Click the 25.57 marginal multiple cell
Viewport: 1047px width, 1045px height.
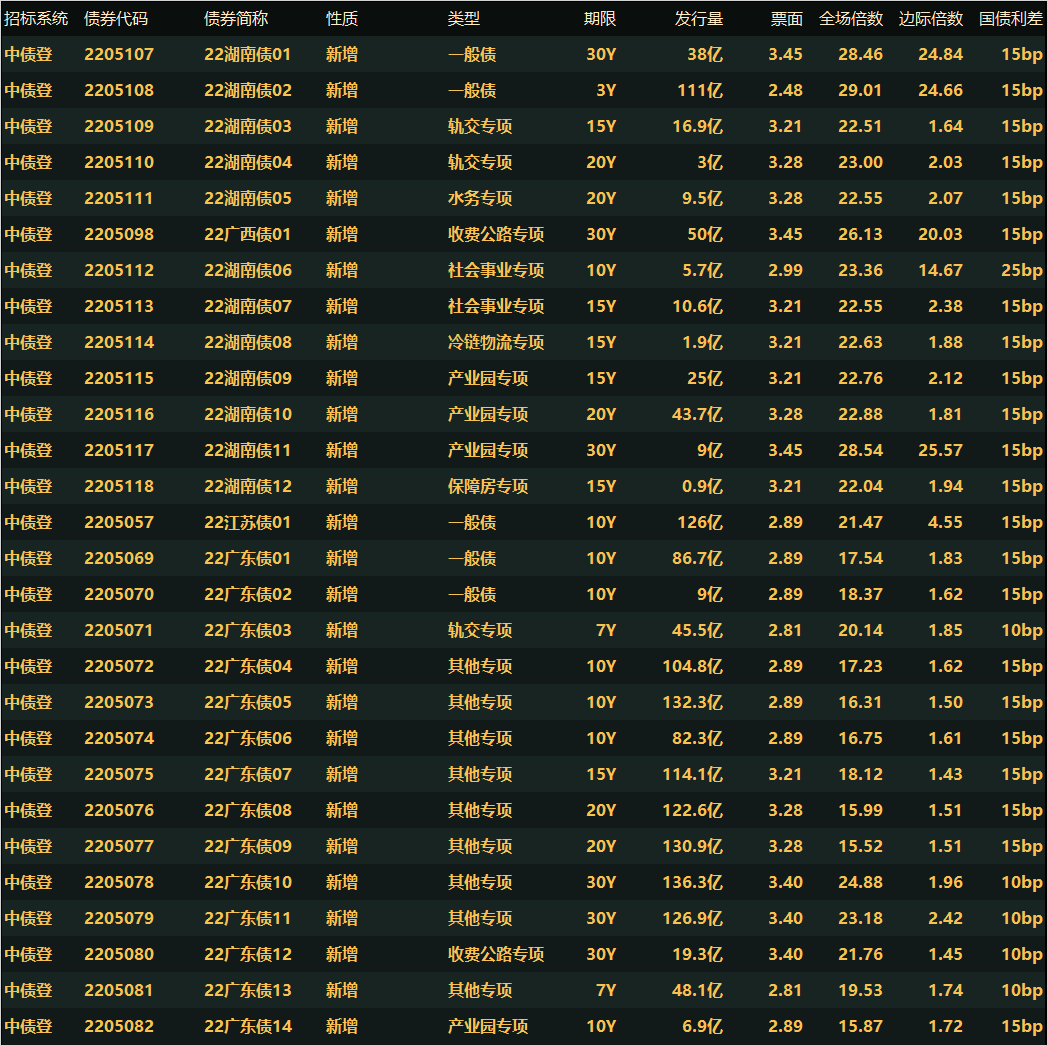pyautogui.click(x=940, y=450)
